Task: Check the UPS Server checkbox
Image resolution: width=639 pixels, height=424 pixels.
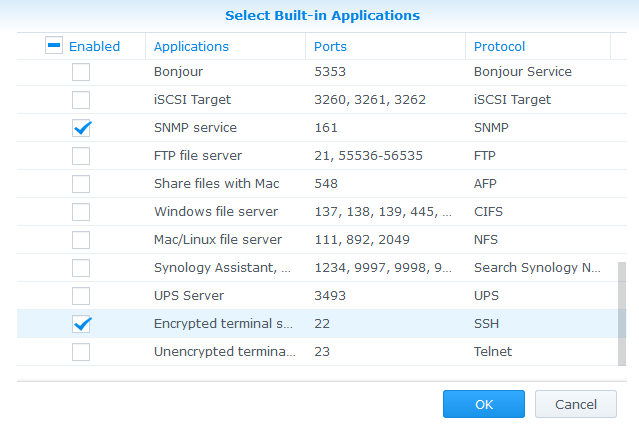Action: (x=81, y=296)
